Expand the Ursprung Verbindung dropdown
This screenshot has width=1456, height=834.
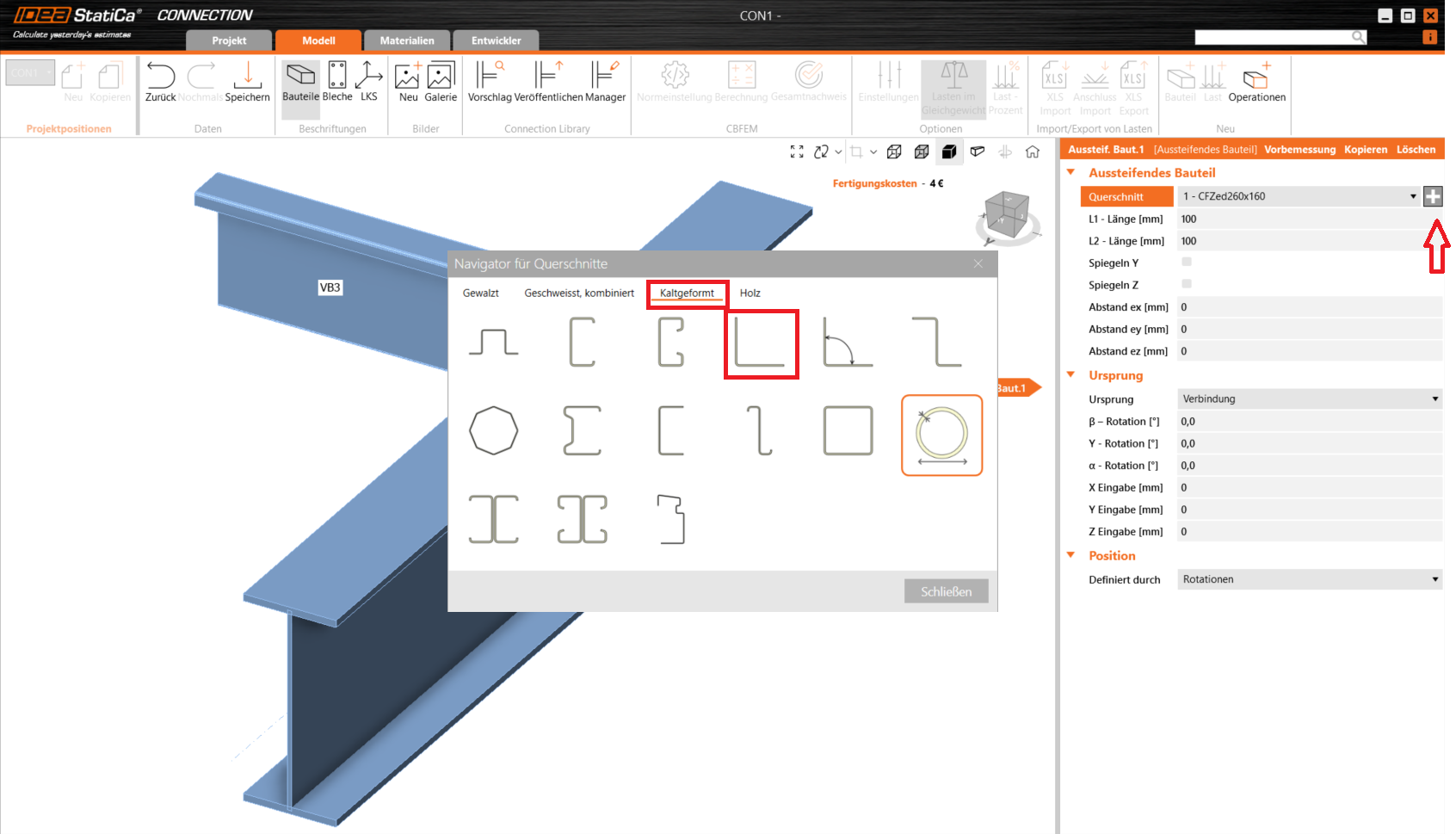tap(1309, 399)
